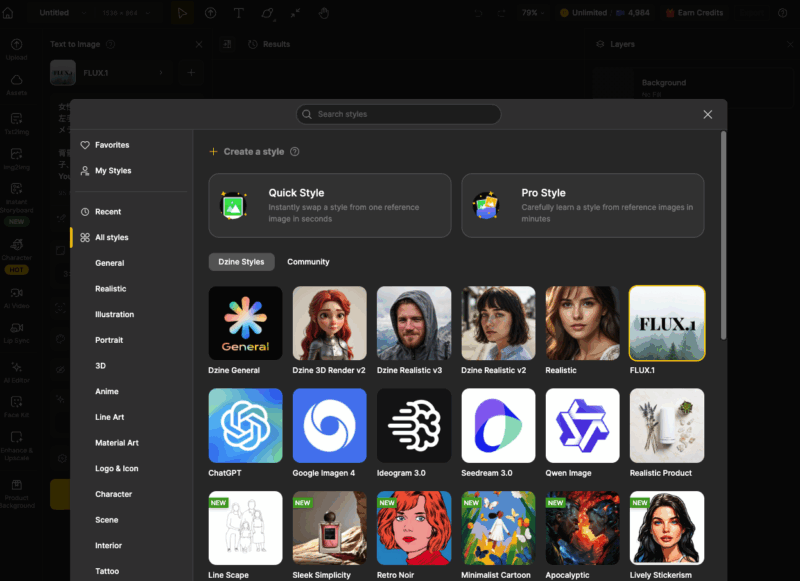Screen dimensions: 800x581
Task: Switch to Community tab
Action: 308,262
